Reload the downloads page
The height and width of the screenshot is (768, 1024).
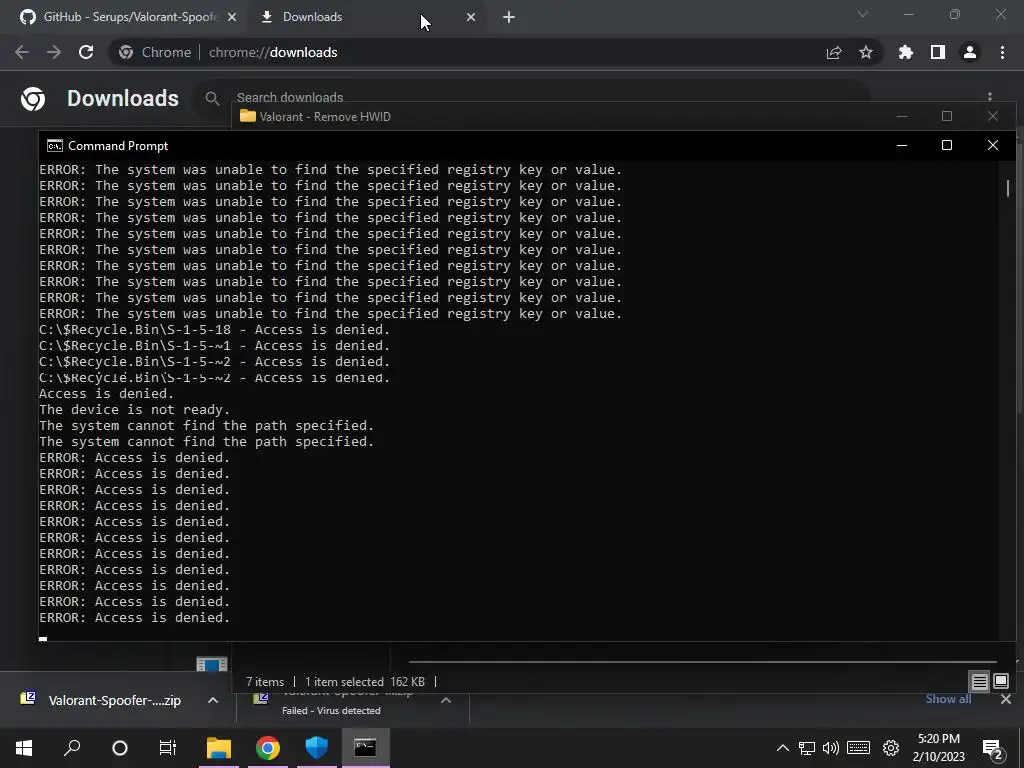(x=86, y=52)
